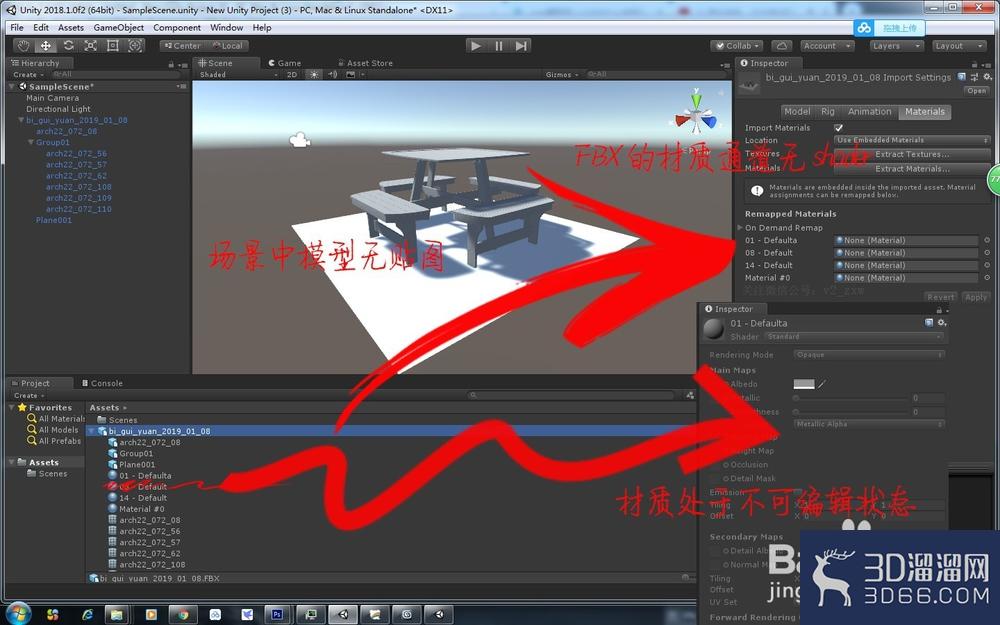Toggle Import Materials checkbox
Screen dimensions: 1000x625
[839, 128]
